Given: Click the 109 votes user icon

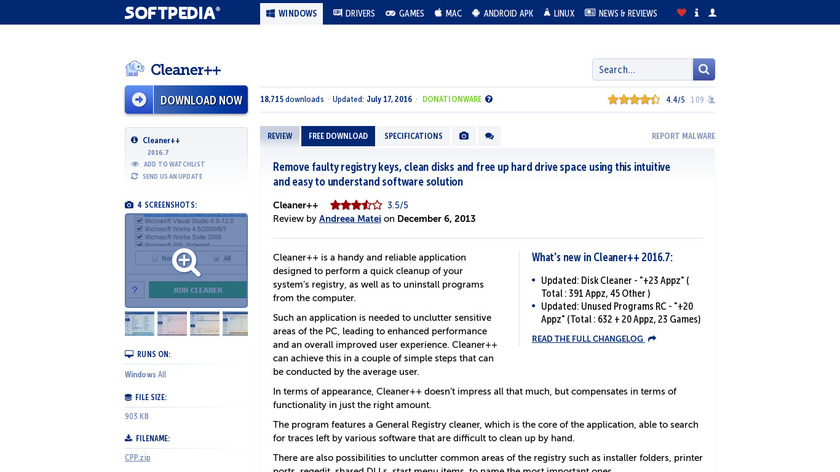Looking at the screenshot, I should (711, 100).
